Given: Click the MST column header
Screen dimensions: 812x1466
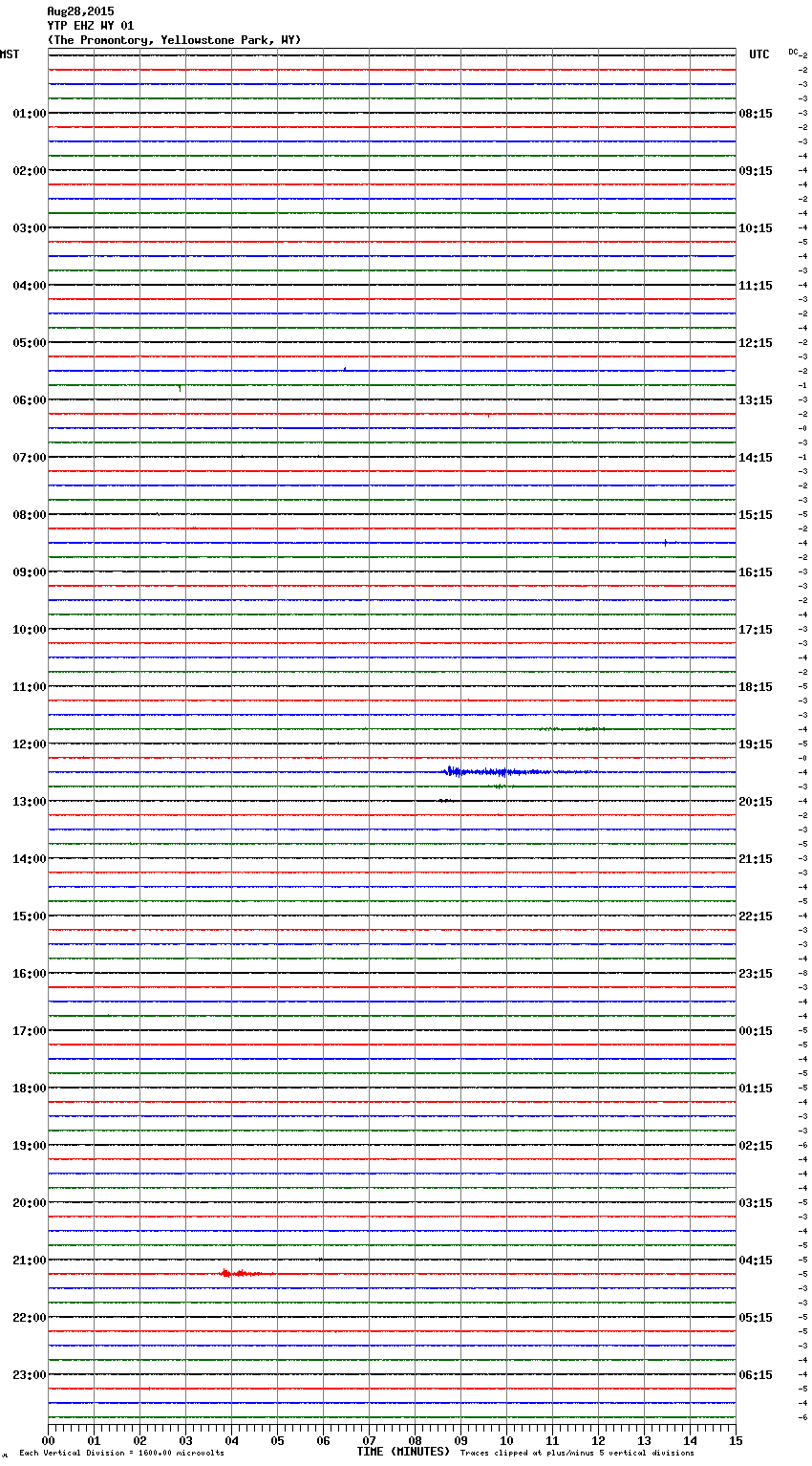Looking at the screenshot, I should [10, 54].
